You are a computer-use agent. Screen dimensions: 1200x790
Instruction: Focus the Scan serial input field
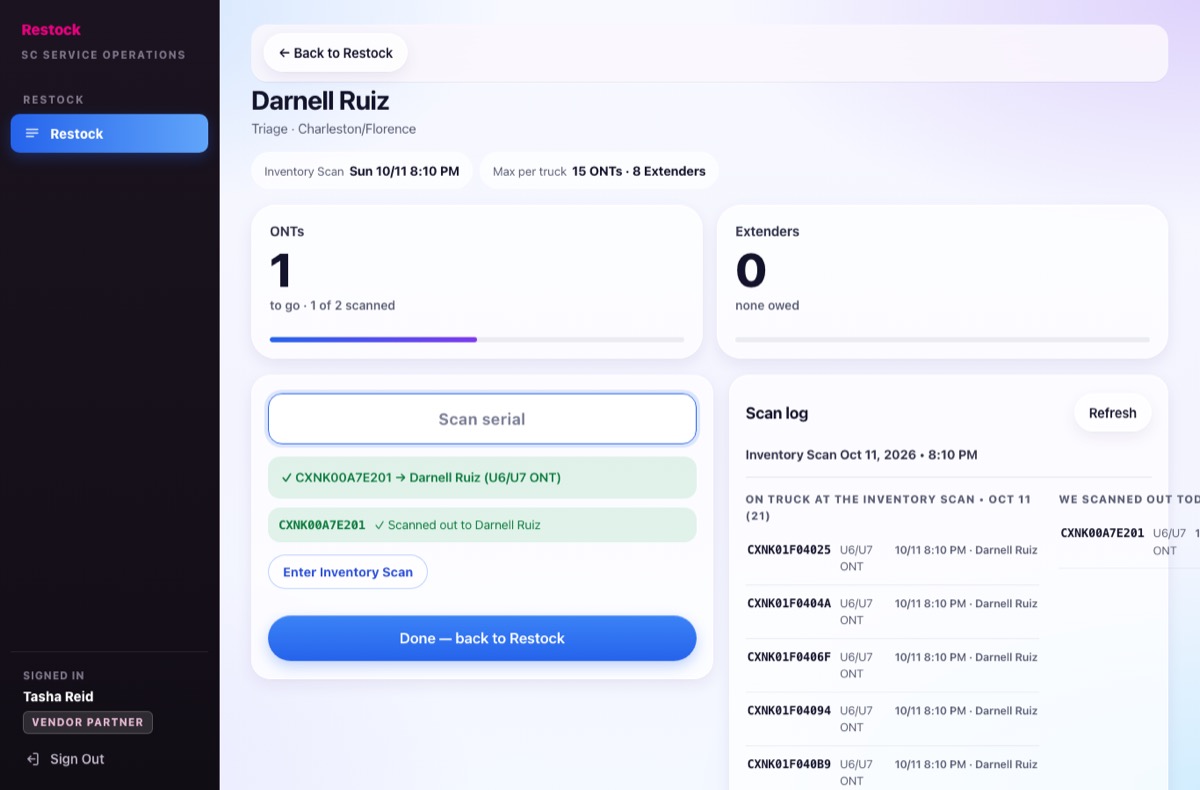(482, 419)
